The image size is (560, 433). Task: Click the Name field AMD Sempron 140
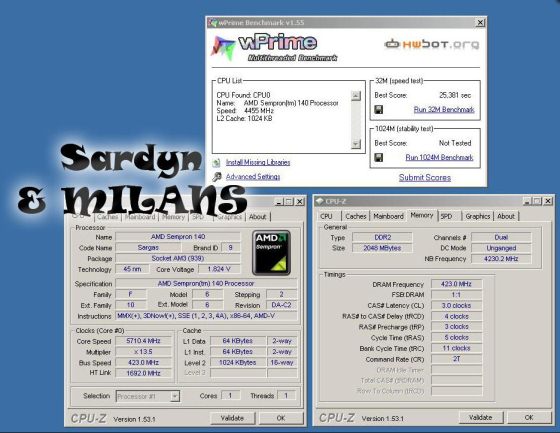point(178,237)
